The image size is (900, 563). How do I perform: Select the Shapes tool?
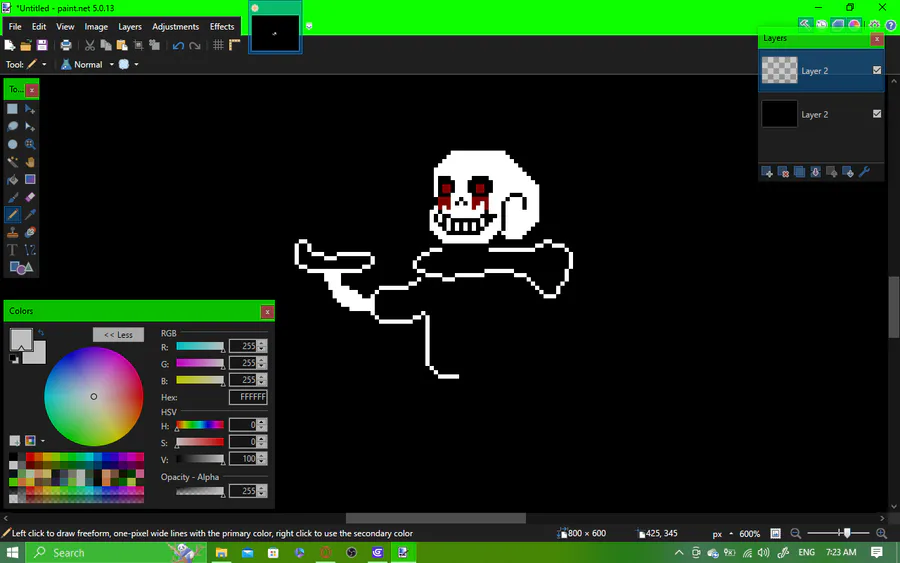(x=21, y=267)
